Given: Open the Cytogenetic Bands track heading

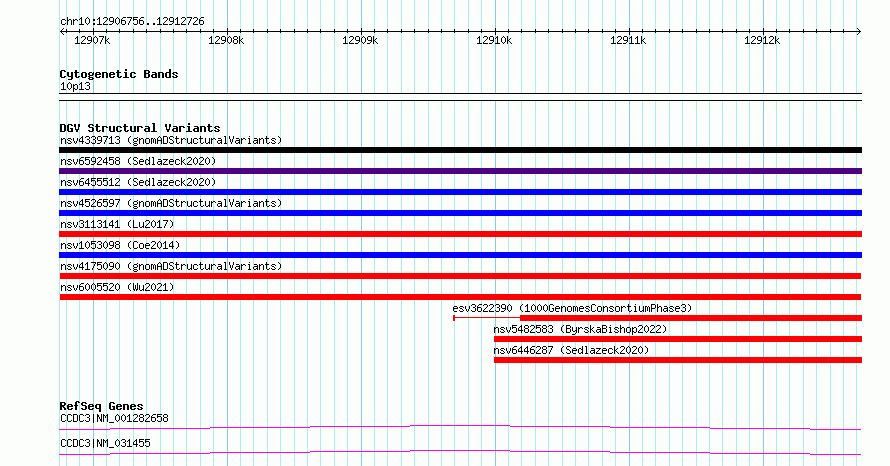Looking at the screenshot, I should click(x=119, y=74).
